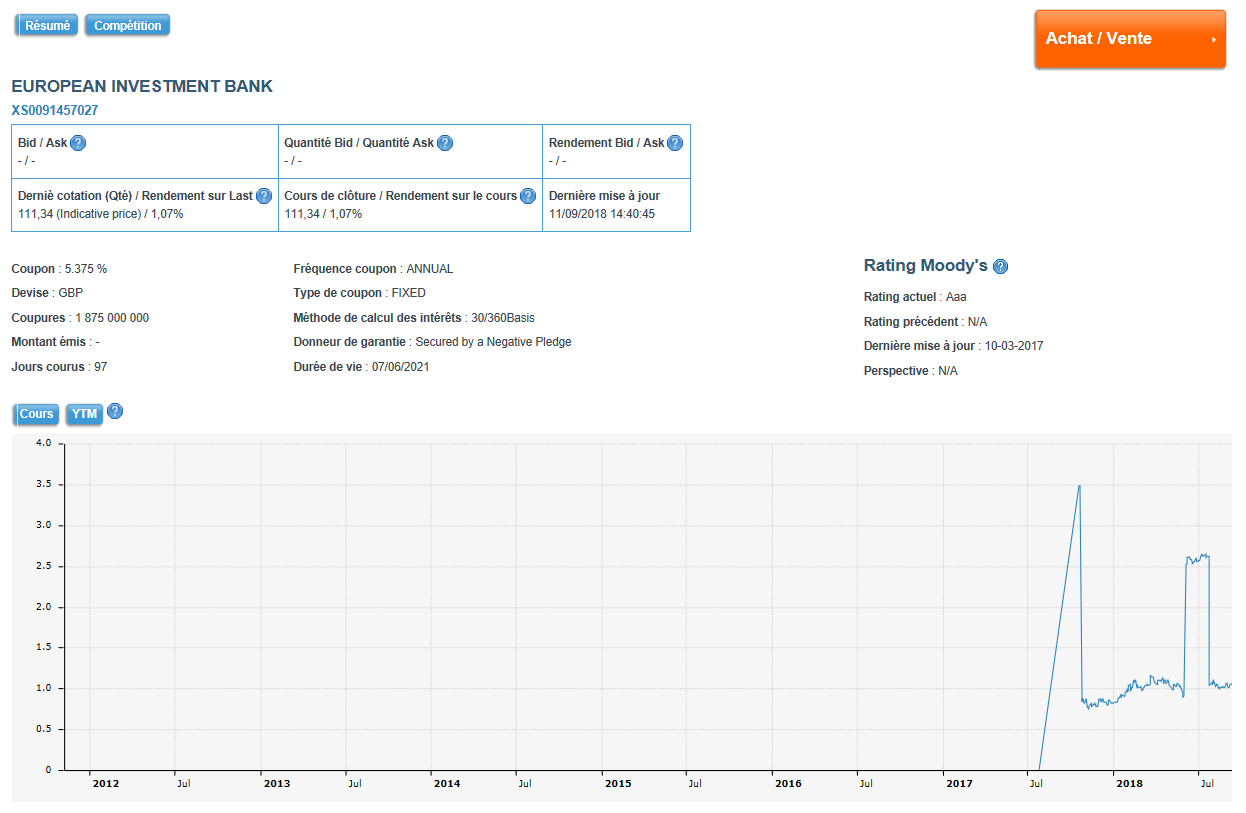
Task: Open the Cours de clôture help icon
Action: click(x=529, y=196)
